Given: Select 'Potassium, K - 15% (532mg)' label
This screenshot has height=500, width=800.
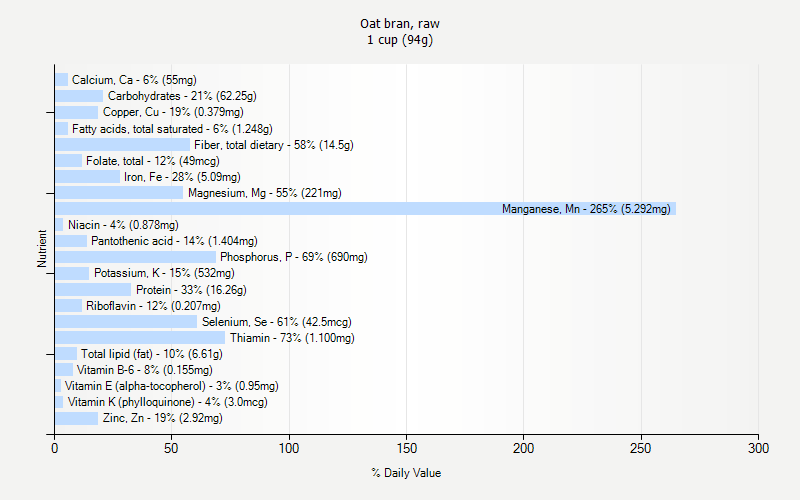Looking at the screenshot, I should pyautogui.click(x=164, y=273).
